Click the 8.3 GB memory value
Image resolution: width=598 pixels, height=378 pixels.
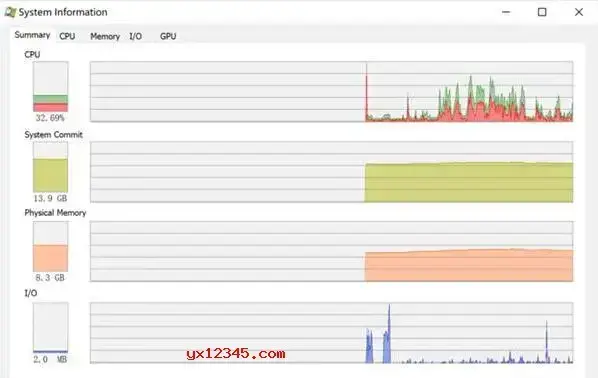[x=50, y=278]
